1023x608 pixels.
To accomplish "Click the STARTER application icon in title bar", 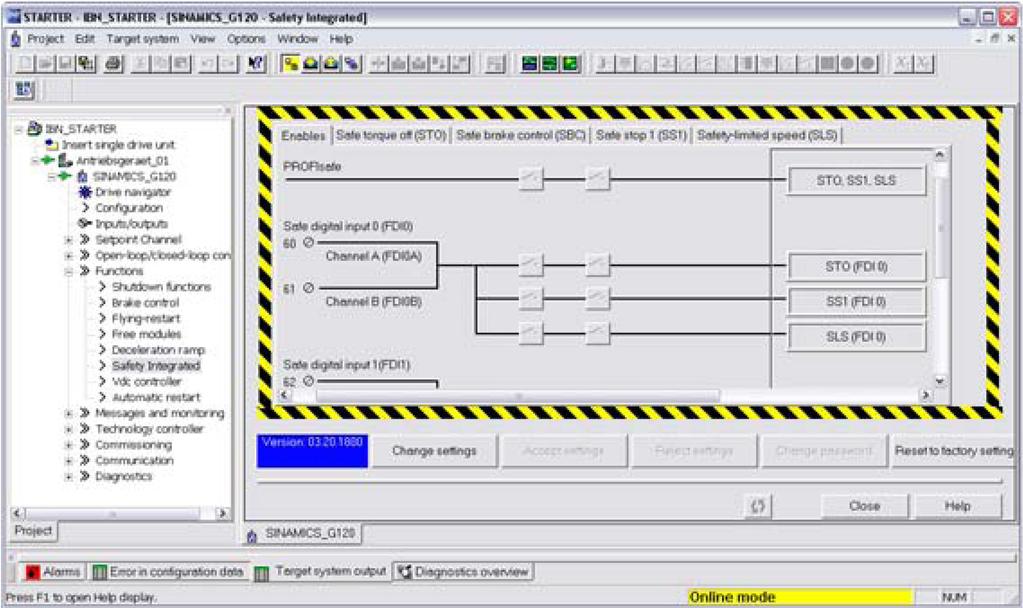I will point(14,16).
